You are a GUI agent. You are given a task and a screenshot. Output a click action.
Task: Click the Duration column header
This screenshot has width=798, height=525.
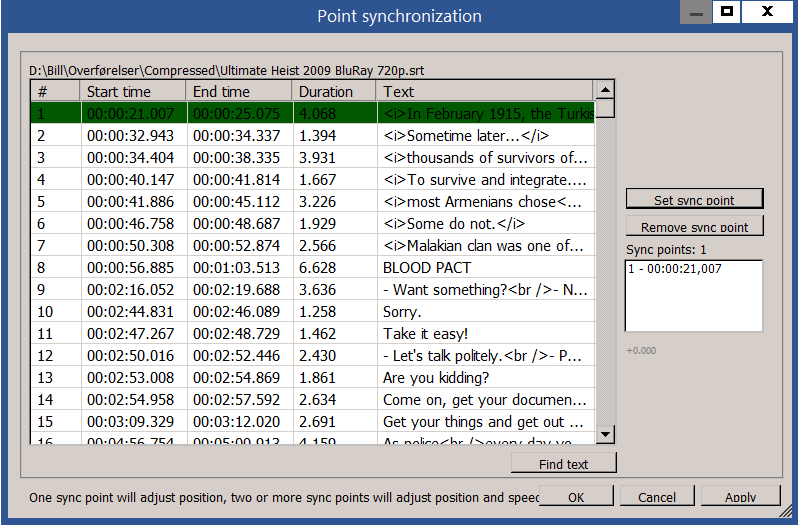[x=334, y=92]
